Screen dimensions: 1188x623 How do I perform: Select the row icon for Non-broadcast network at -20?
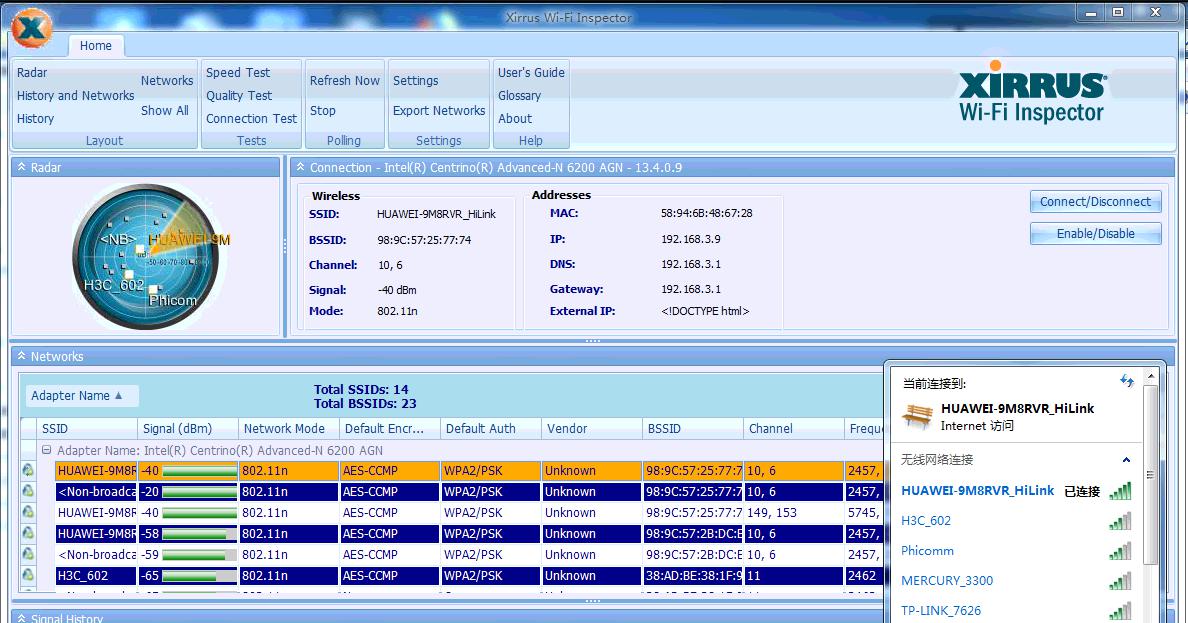pos(28,491)
